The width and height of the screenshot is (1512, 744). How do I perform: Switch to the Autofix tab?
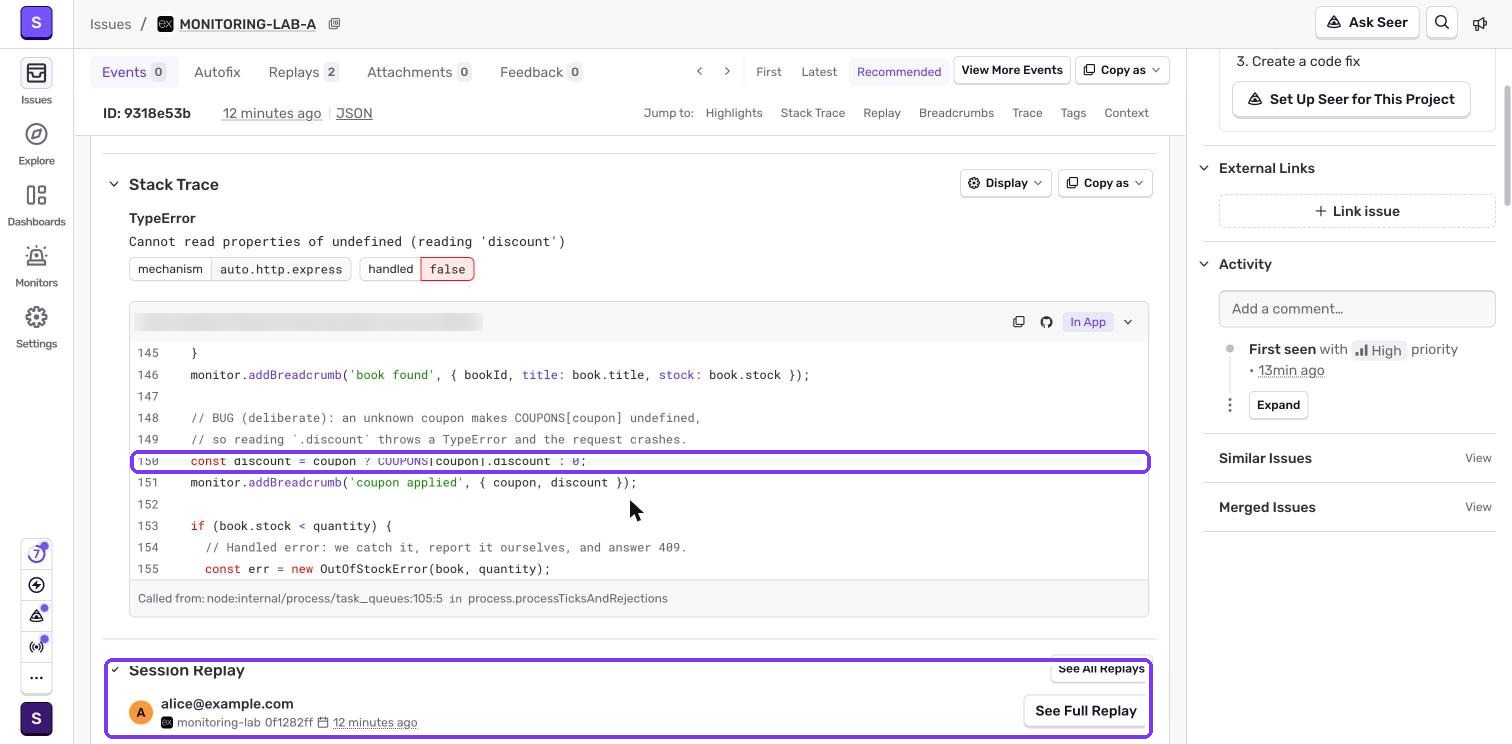[217, 72]
